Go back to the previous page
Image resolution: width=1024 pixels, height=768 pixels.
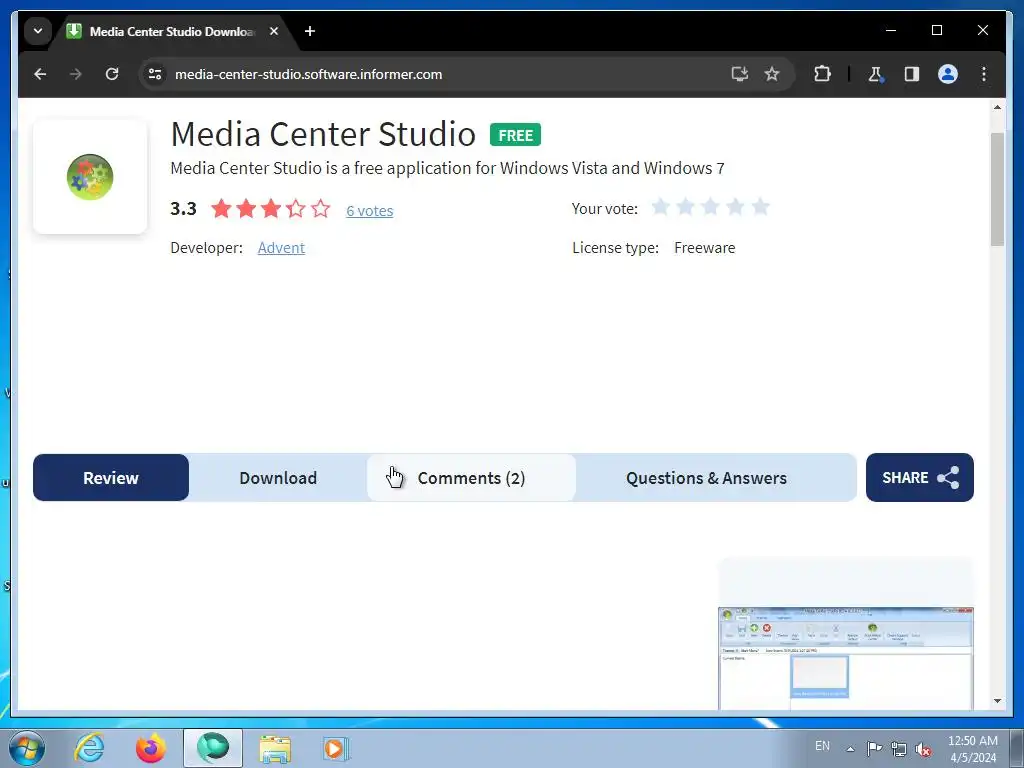pos(40,74)
